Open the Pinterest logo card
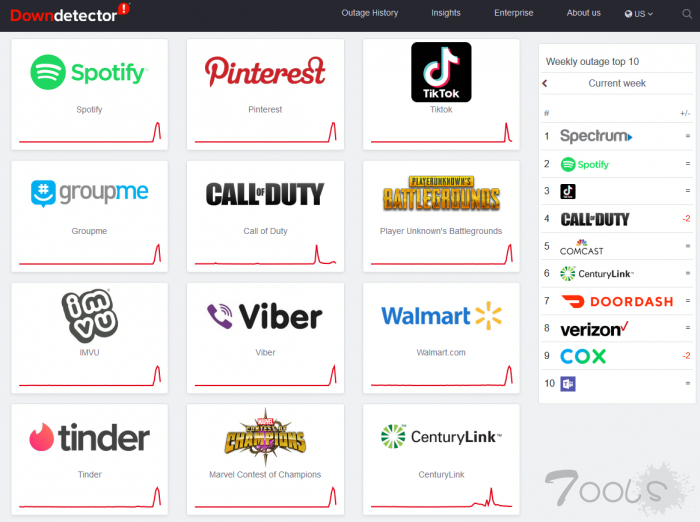700x522 pixels. click(265, 94)
